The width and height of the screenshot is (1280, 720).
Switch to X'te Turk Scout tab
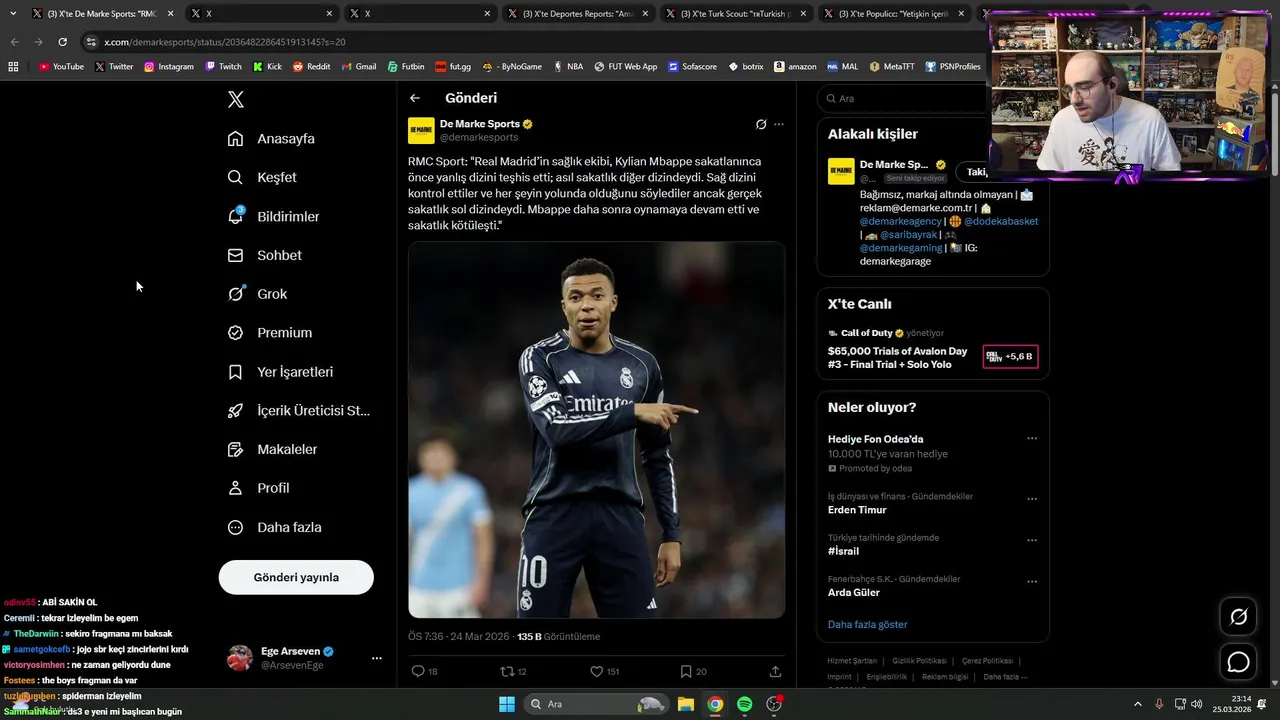tap(738, 14)
